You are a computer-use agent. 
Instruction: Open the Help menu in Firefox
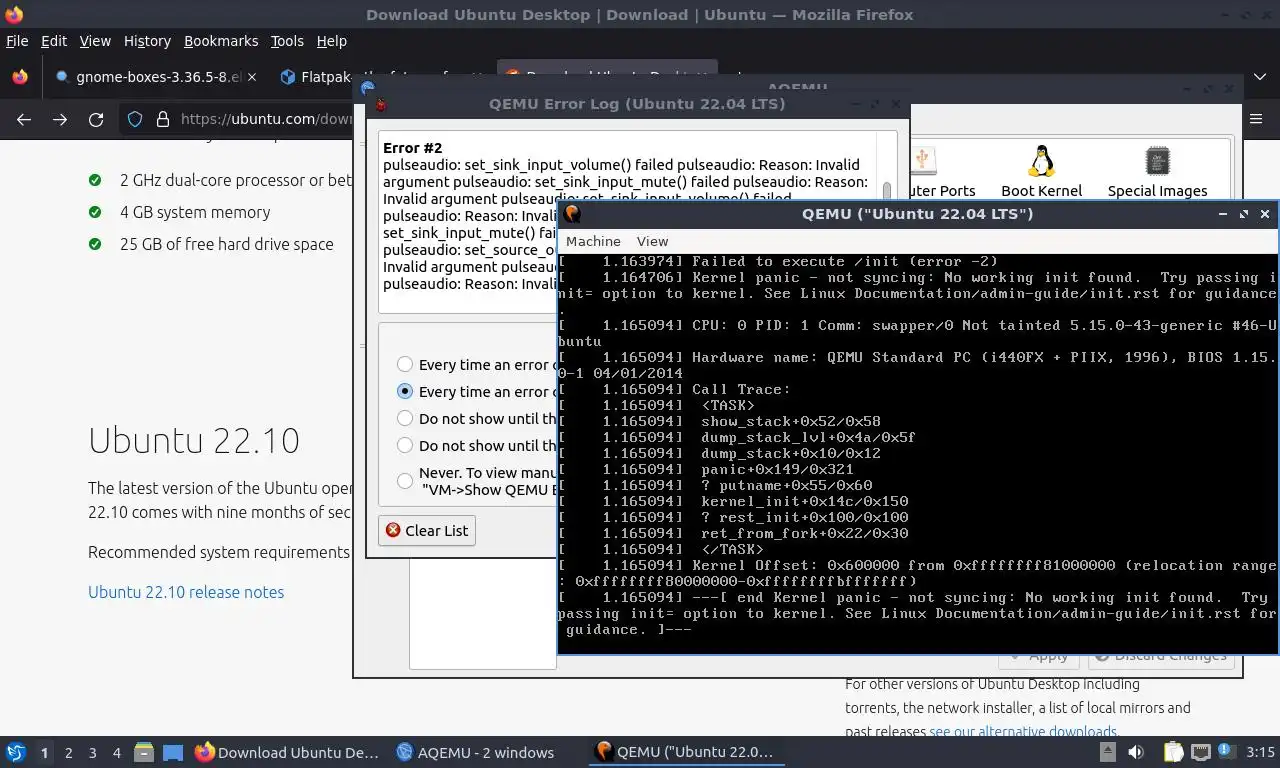[x=332, y=41]
